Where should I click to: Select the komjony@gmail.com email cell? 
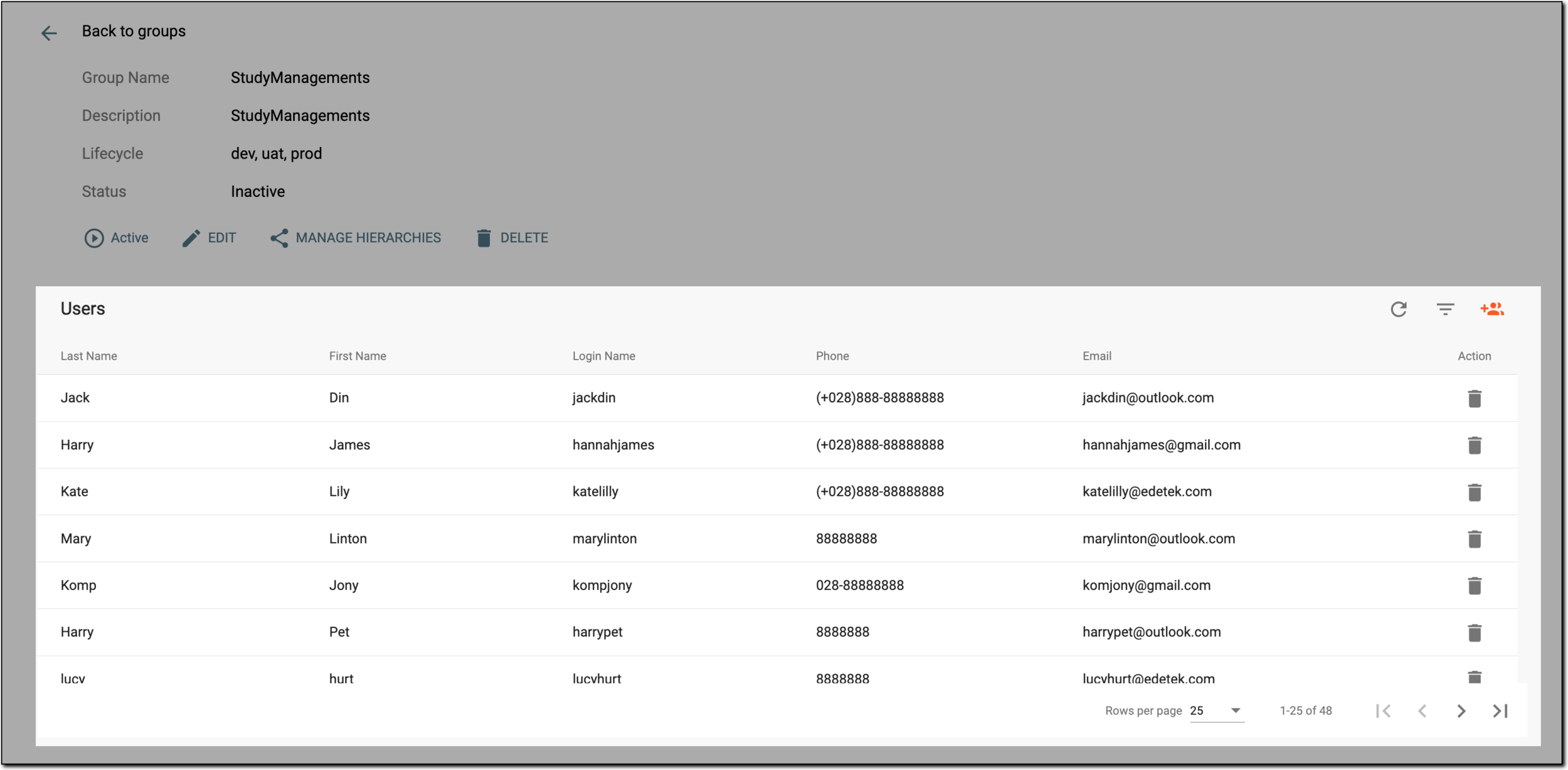tap(1146, 586)
